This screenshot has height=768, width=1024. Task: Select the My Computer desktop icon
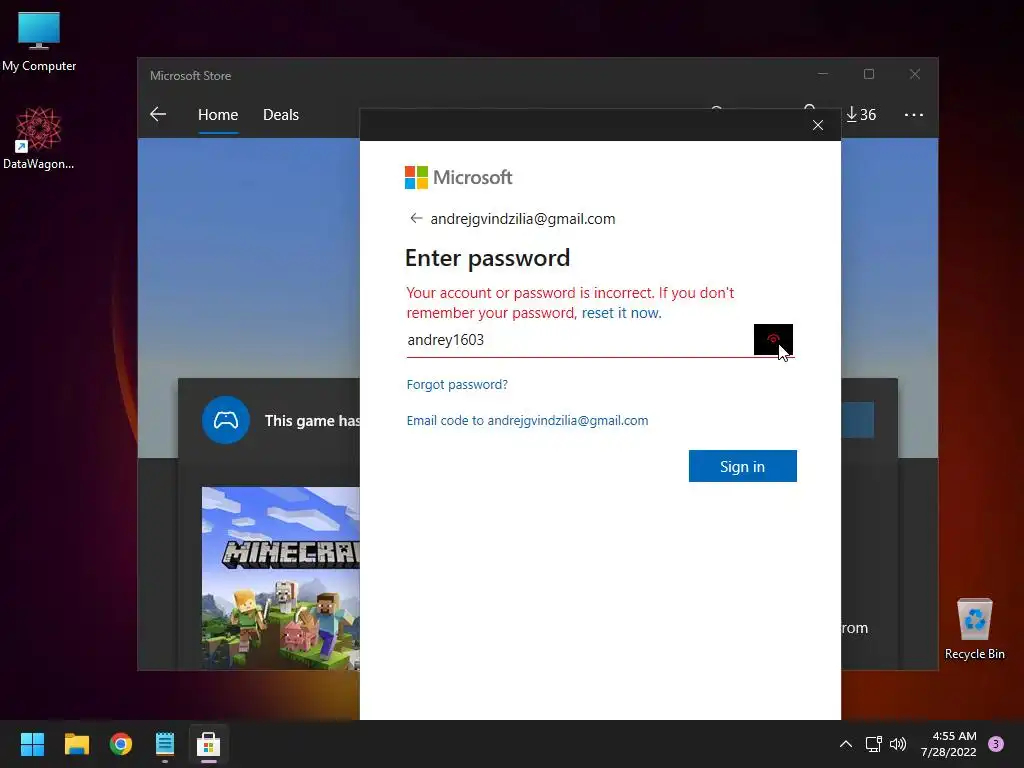(x=39, y=42)
